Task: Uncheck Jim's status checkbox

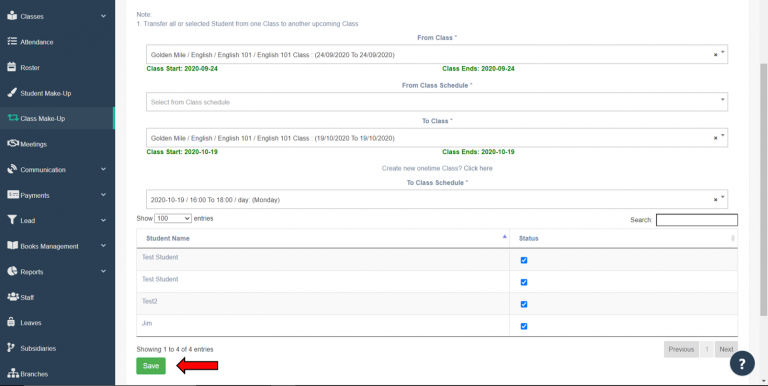Action: pos(524,326)
